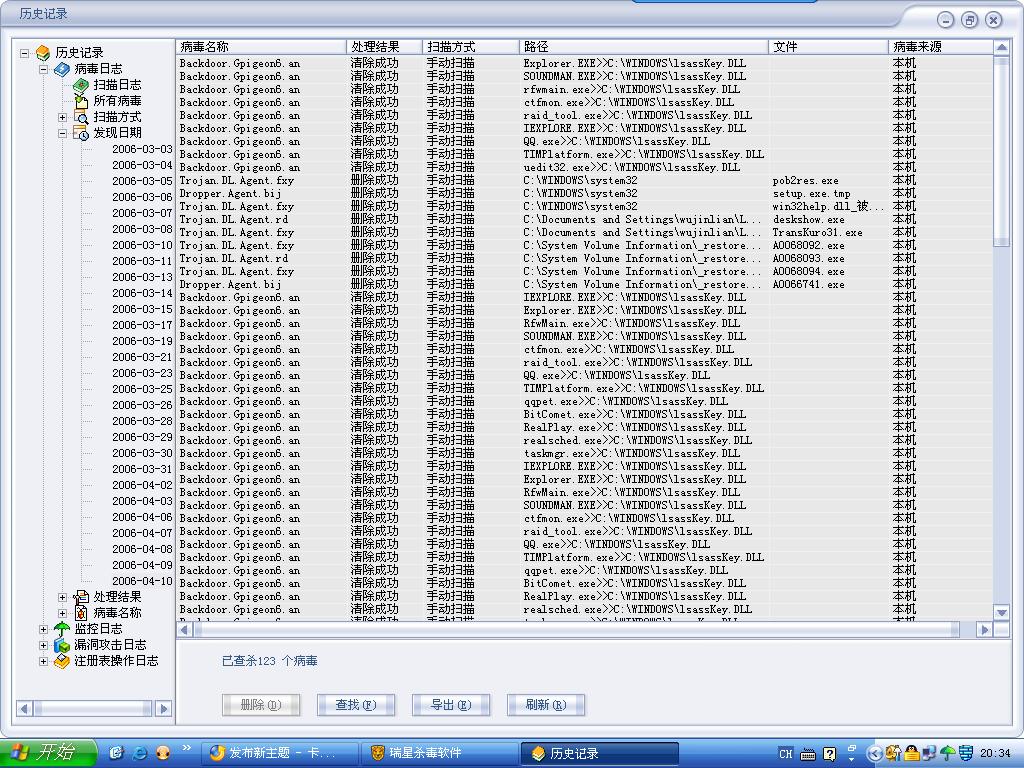The height and width of the screenshot is (768, 1024).
Task: Expand the 注册表操作日志 node
Action: click(x=43, y=661)
